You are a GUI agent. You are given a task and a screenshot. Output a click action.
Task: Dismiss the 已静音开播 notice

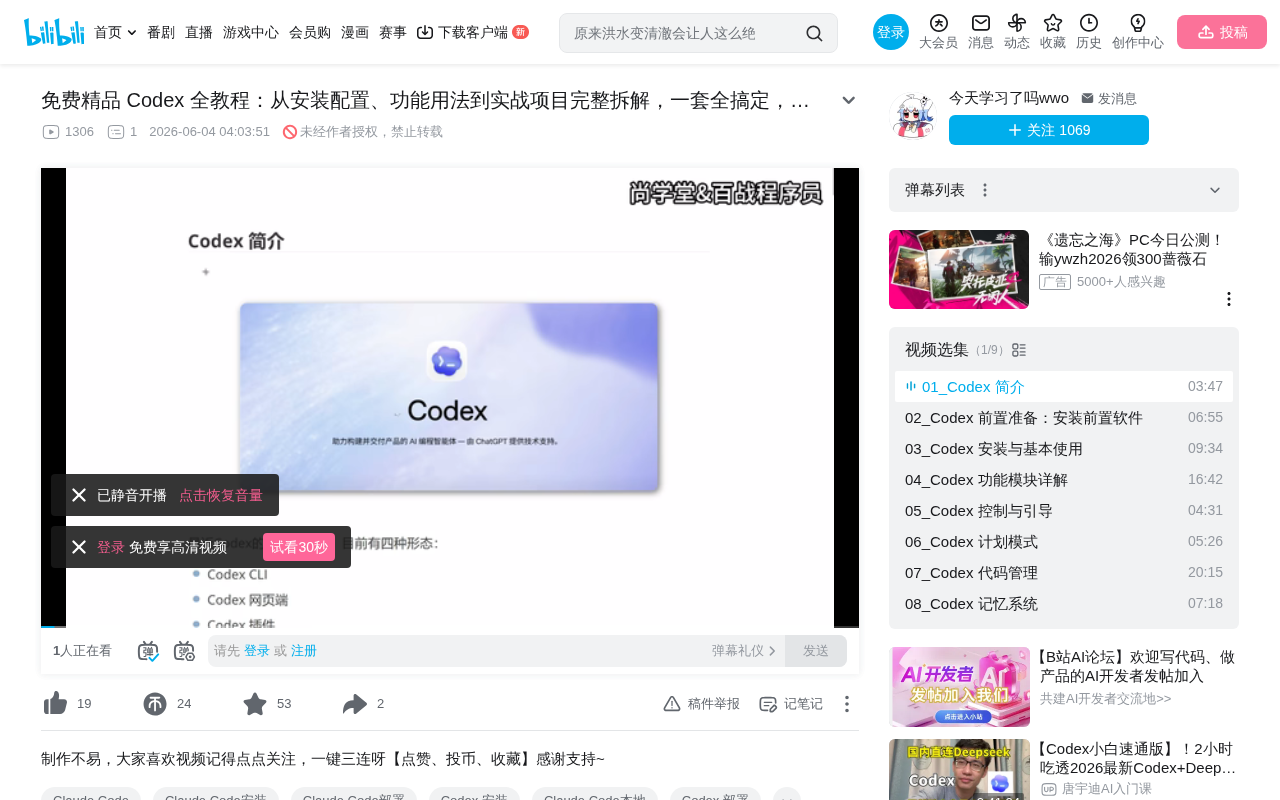pyautogui.click(x=79, y=495)
